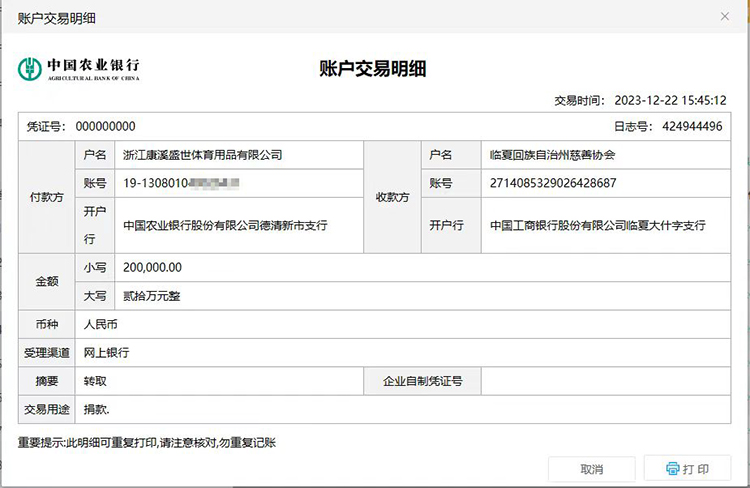Click the 打印 print button
Screen dimensions: 750x488
tap(687, 468)
